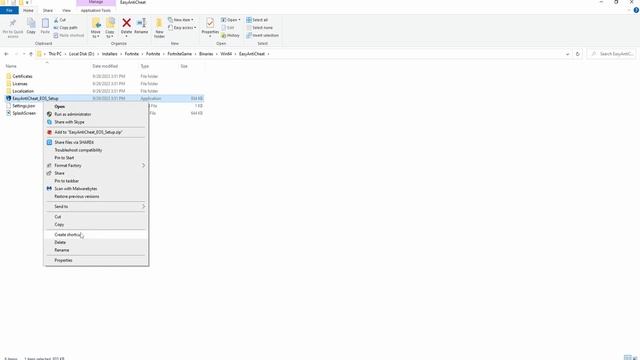
Task: Click Installers in the address path
Action: [109, 54]
